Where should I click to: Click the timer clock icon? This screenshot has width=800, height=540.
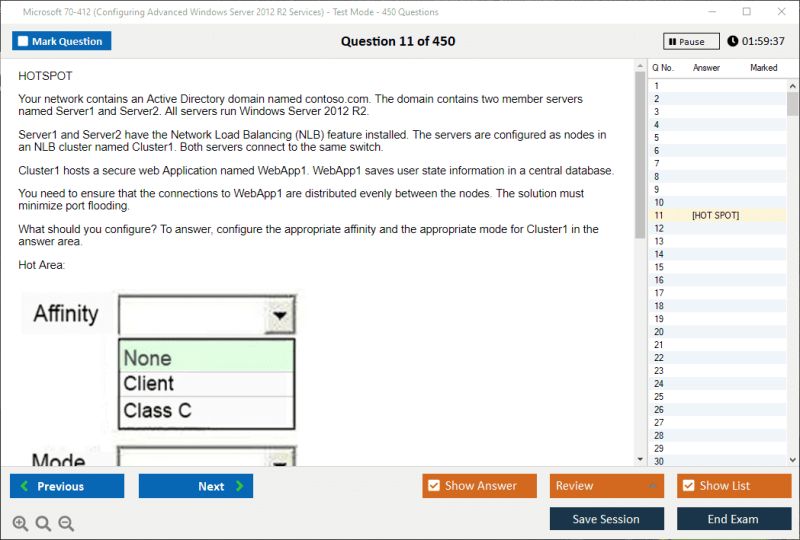click(733, 41)
